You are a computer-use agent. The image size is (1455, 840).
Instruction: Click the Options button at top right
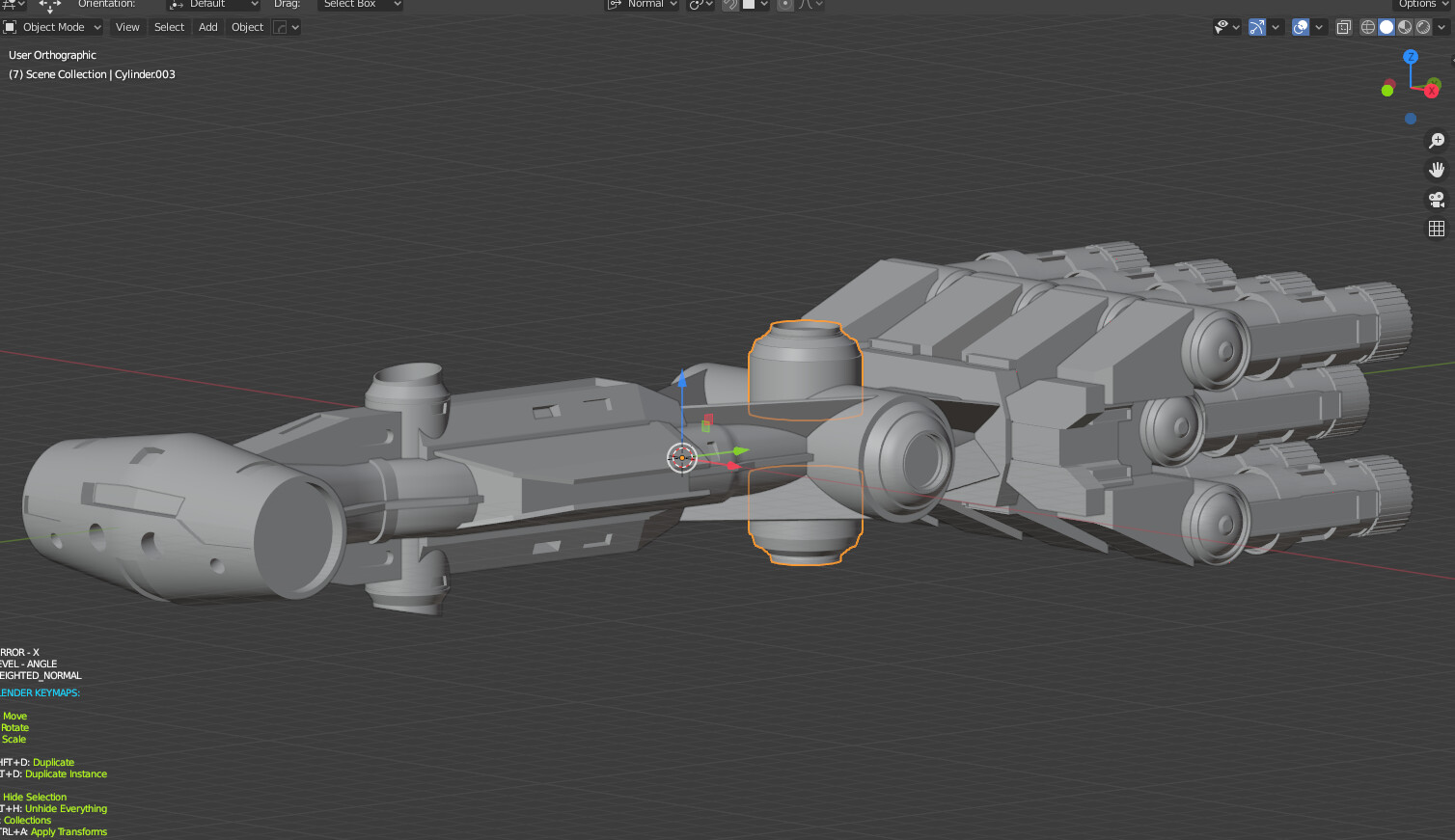point(1418,5)
